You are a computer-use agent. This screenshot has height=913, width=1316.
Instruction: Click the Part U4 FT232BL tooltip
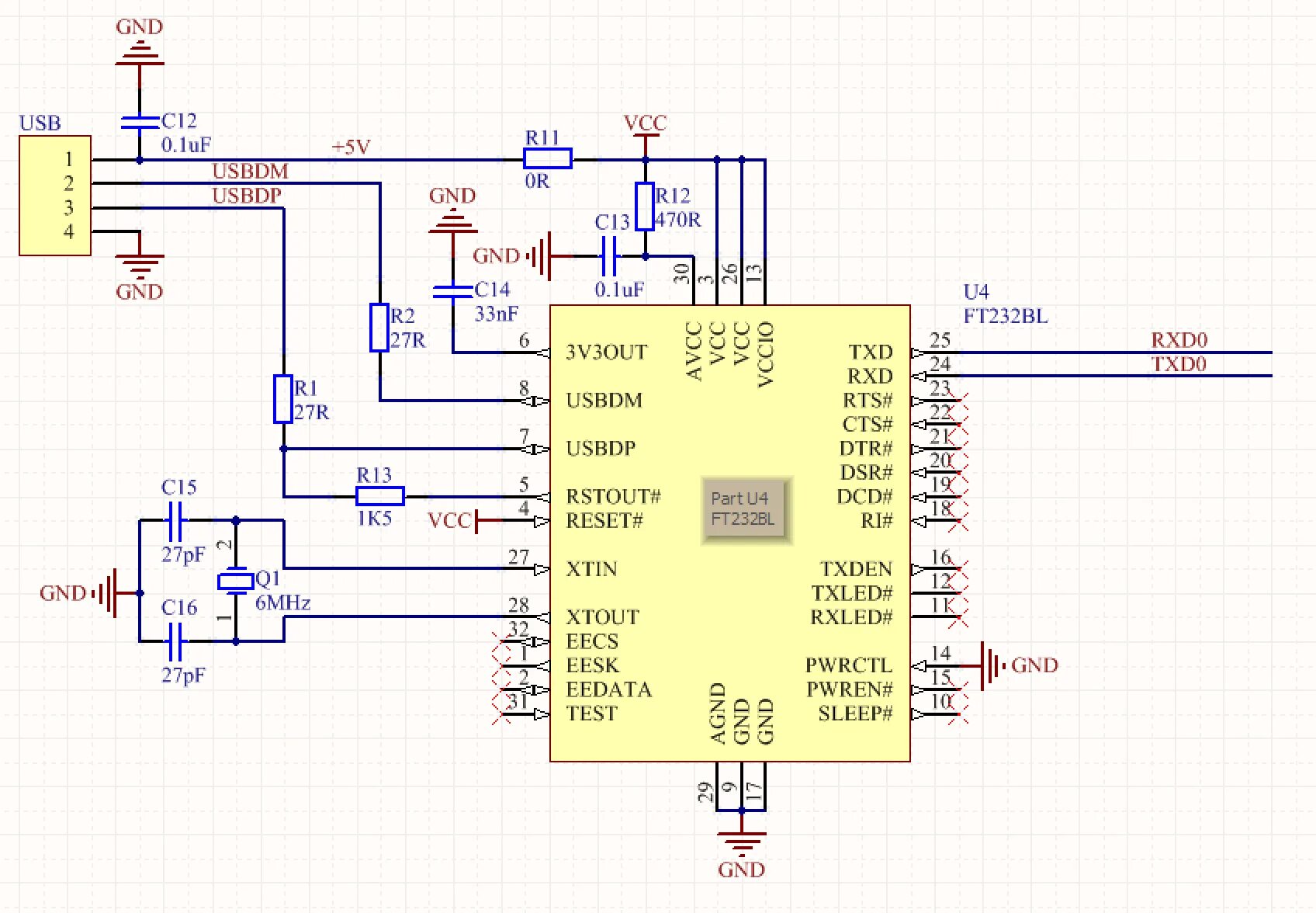click(746, 509)
